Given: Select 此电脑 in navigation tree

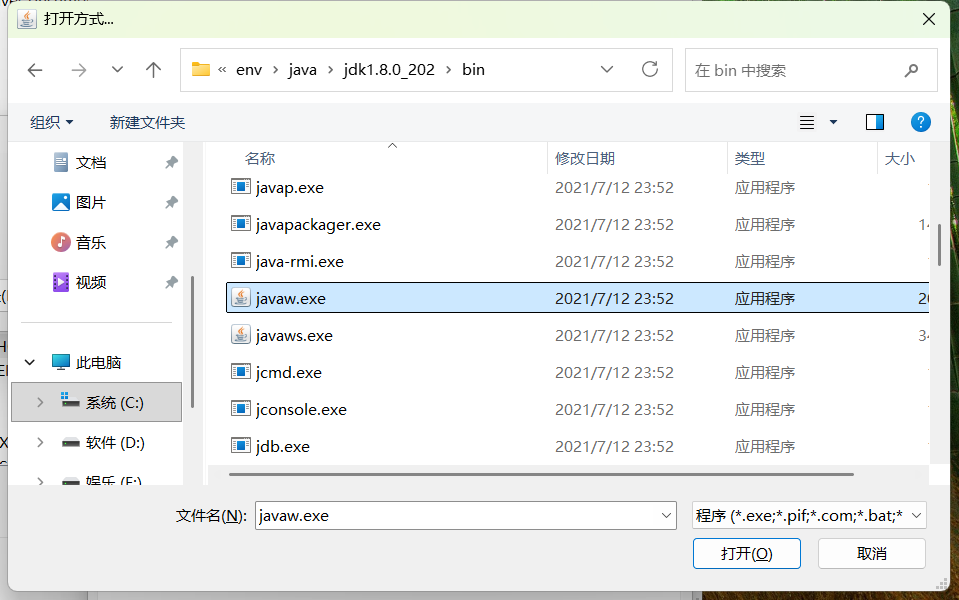Looking at the screenshot, I should tap(98, 363).
